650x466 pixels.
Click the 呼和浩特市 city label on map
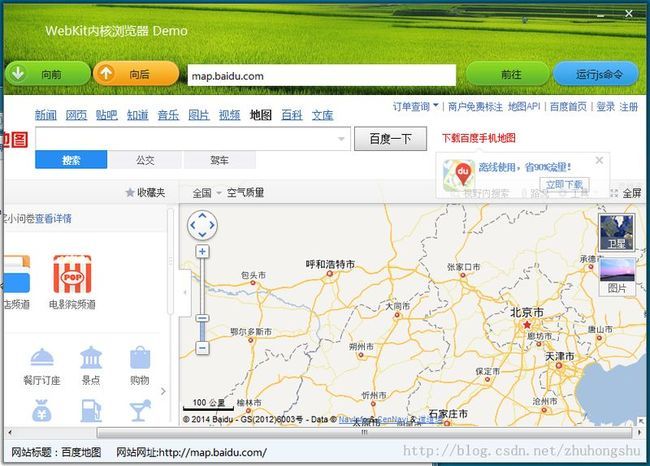pos(330,264)
